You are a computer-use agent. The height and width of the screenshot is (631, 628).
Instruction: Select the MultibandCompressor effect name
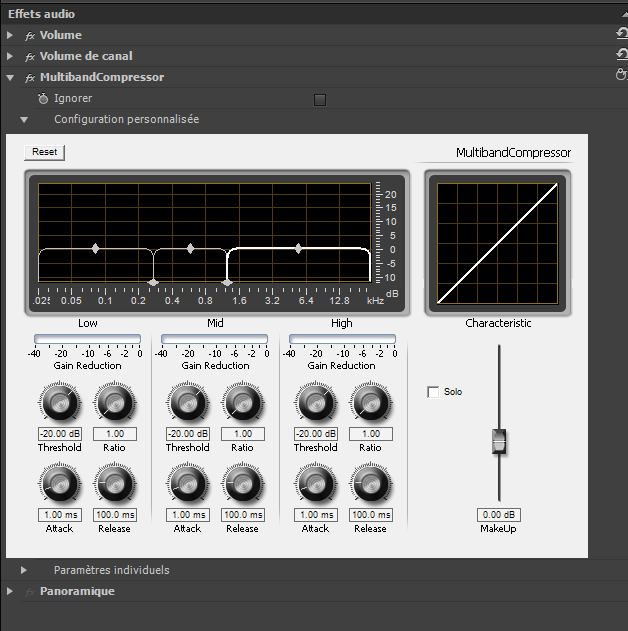point(102,77)
